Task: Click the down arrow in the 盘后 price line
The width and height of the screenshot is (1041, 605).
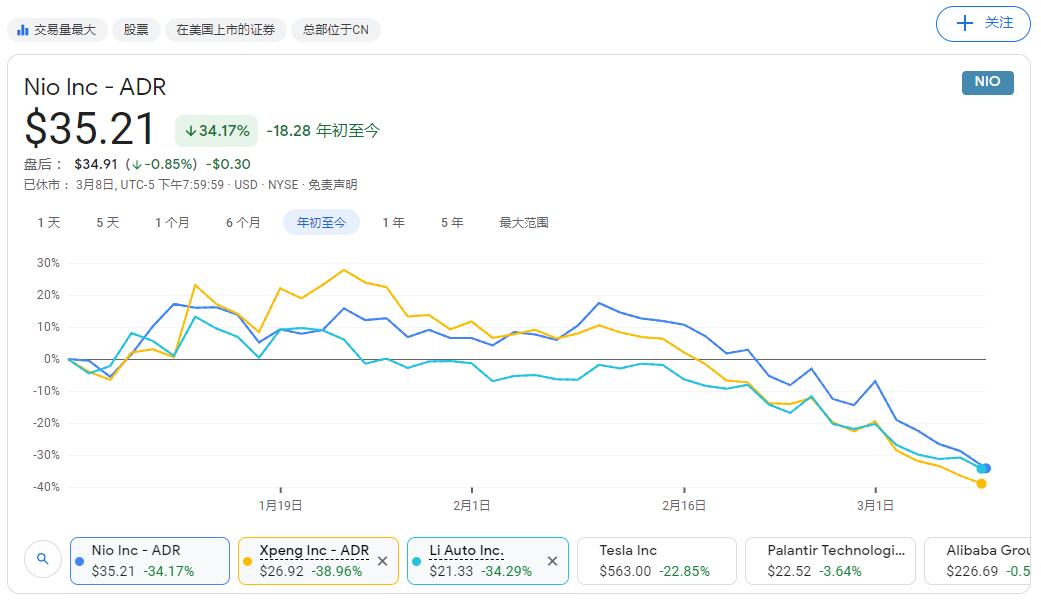Action: coord(139,163)
